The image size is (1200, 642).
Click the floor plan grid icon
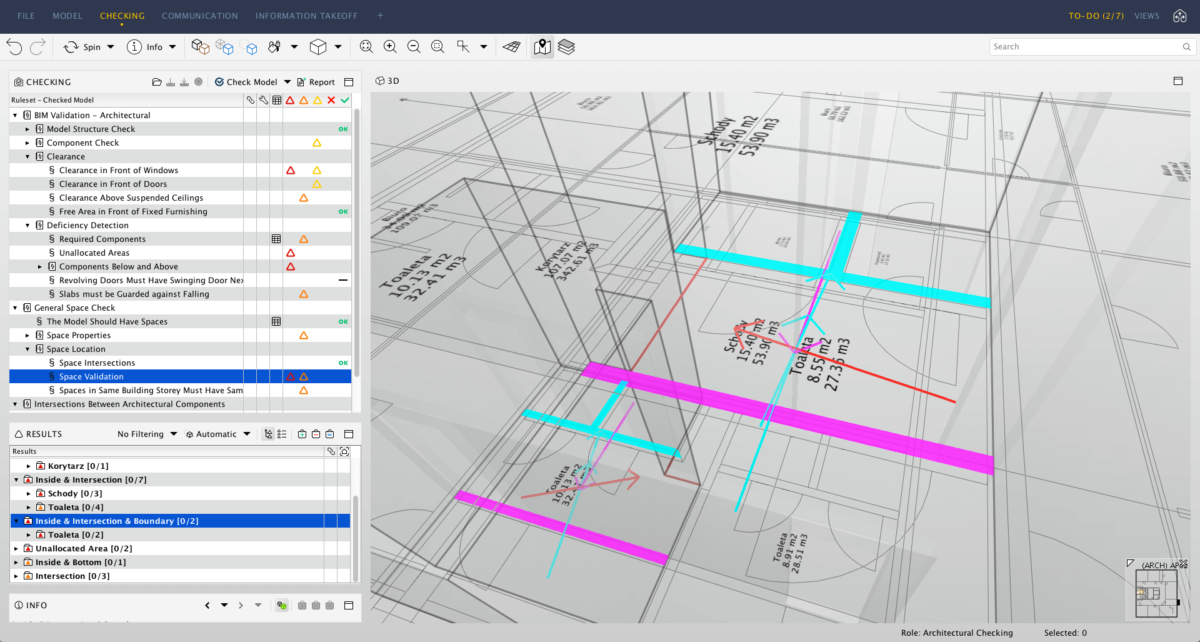[x=511, y=47]
